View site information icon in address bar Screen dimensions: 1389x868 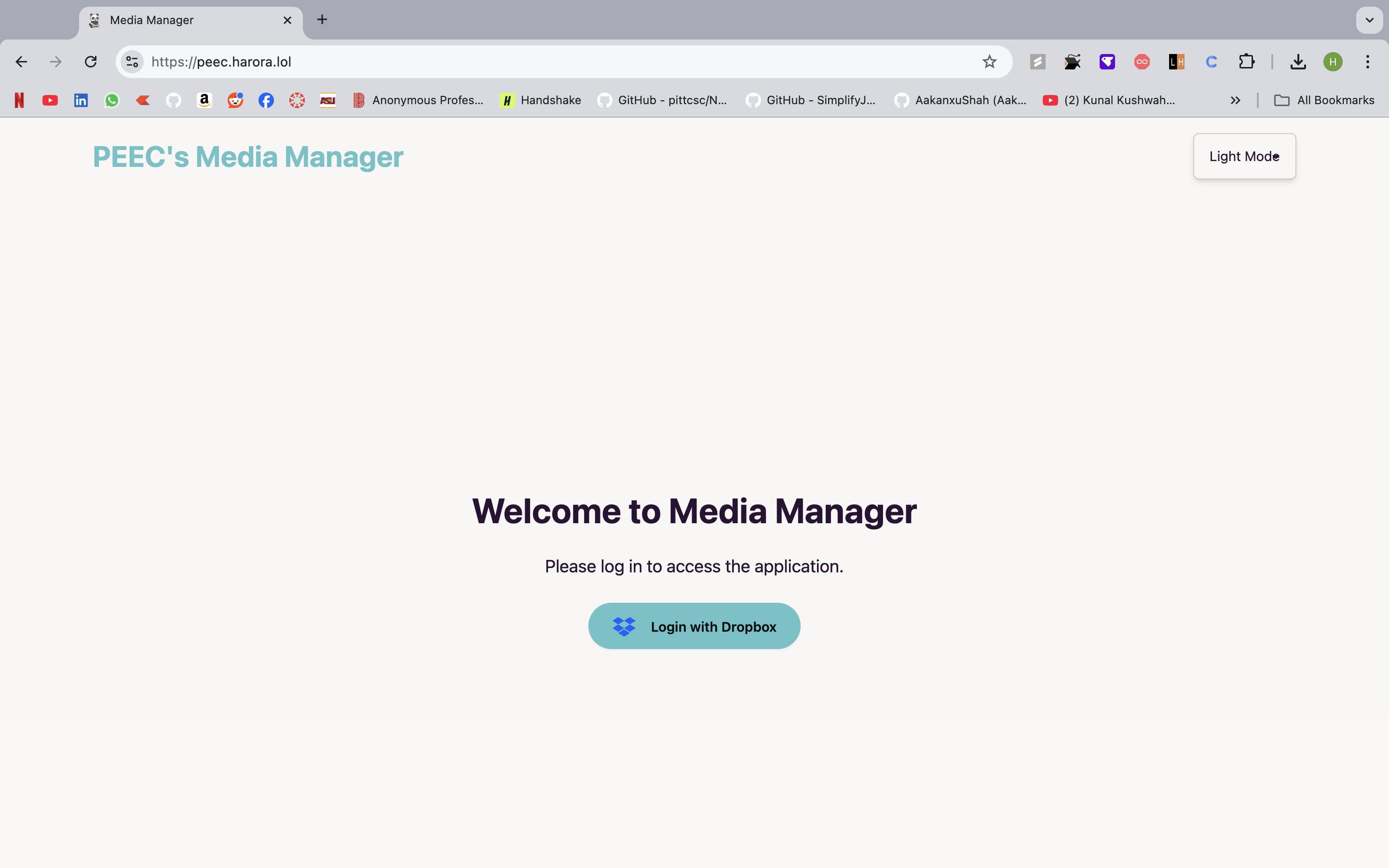[x=132, y=61]
